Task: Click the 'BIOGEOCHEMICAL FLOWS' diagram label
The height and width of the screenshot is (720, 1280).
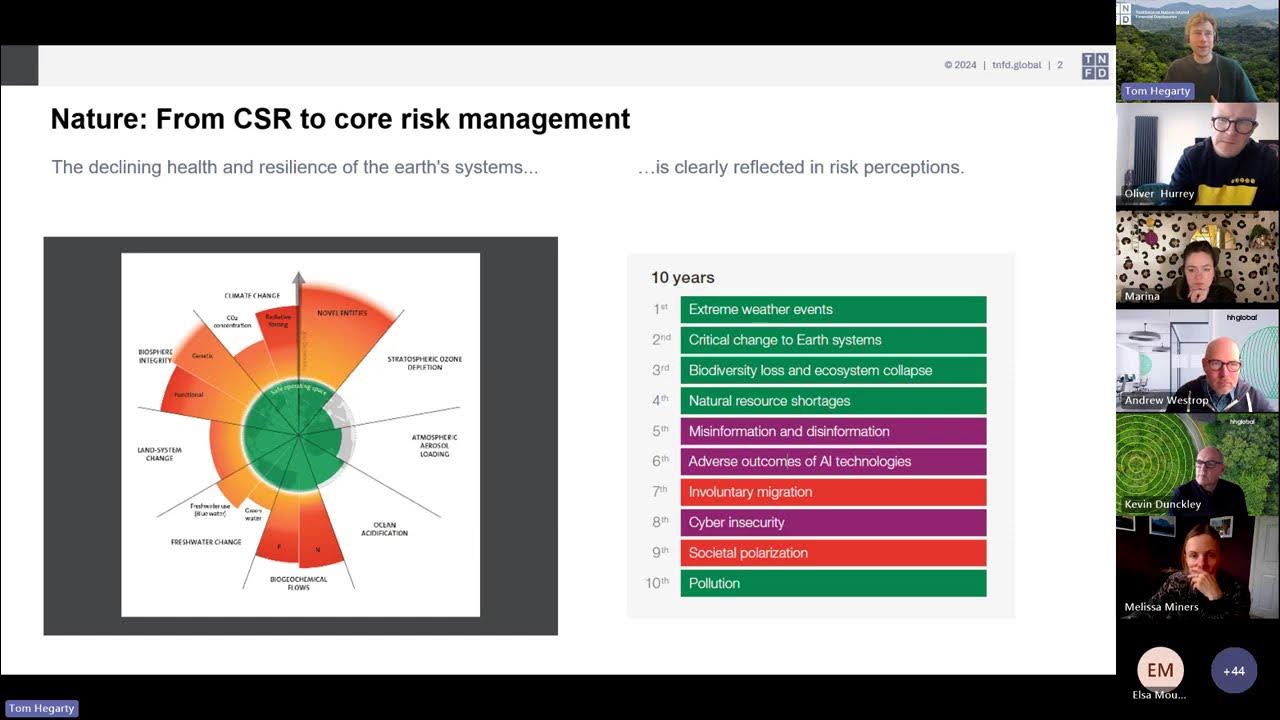Action: pos(298,583)
